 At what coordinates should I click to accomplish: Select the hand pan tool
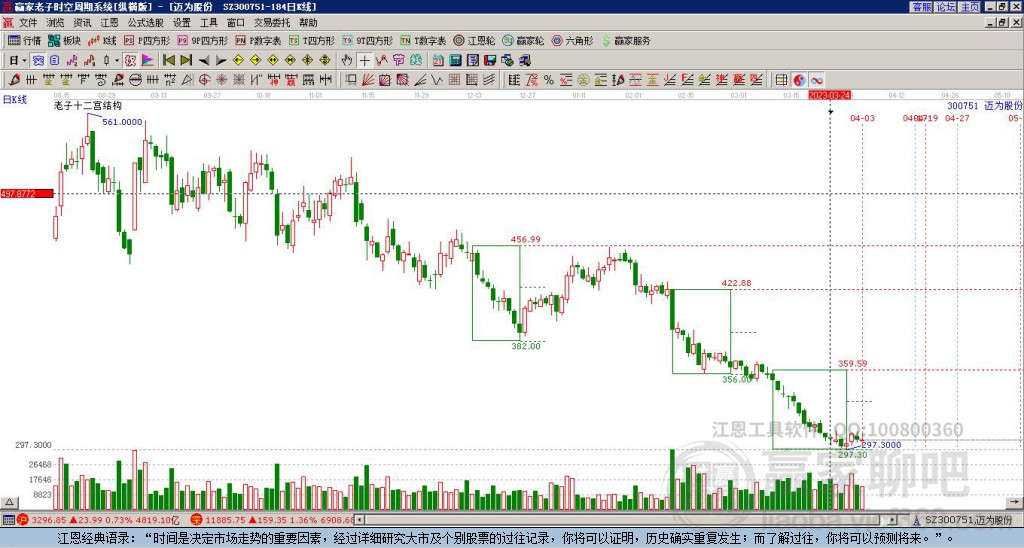pos(347,60)
